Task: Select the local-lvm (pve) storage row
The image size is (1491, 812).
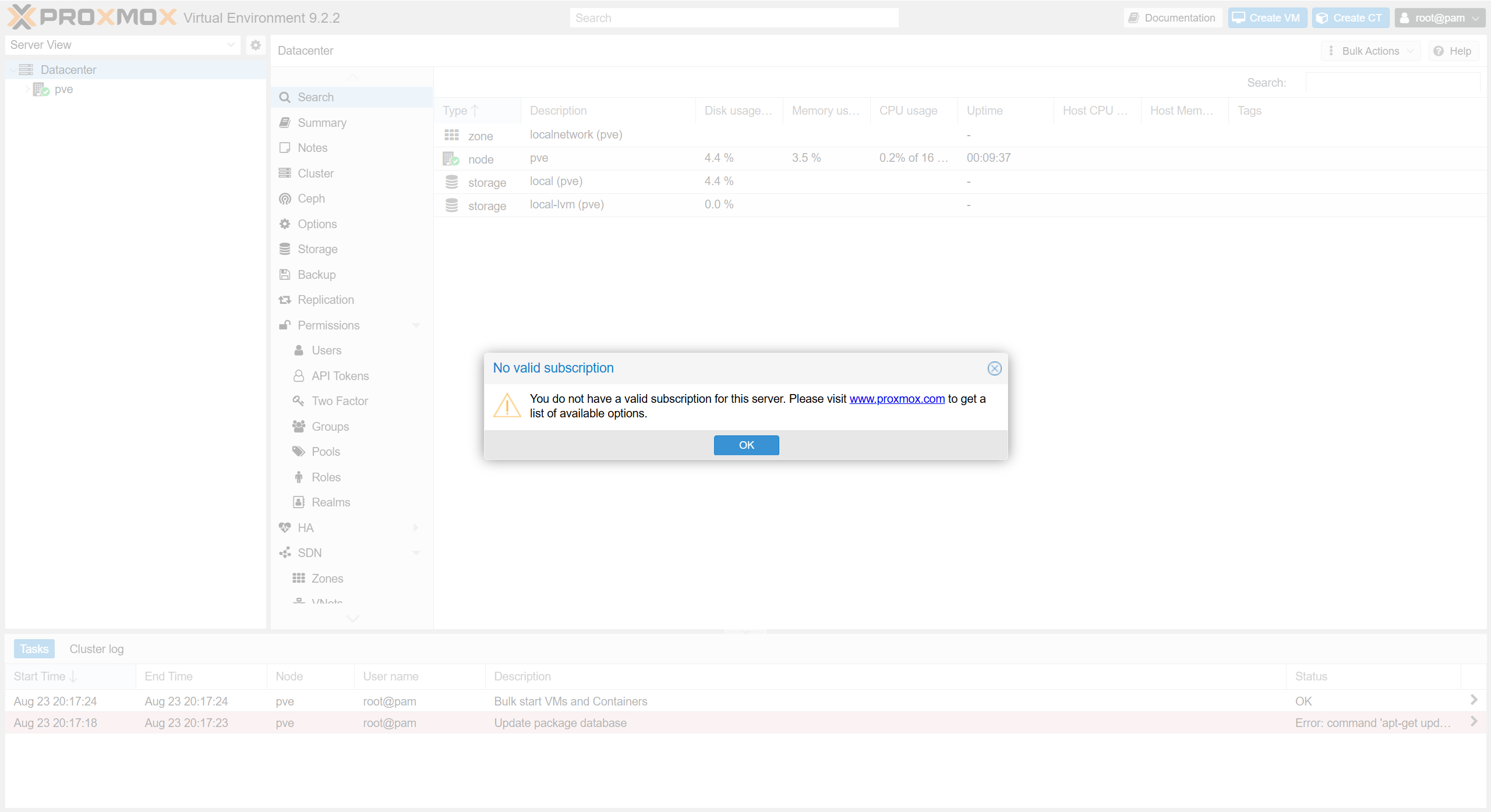Action: (960, 205)
